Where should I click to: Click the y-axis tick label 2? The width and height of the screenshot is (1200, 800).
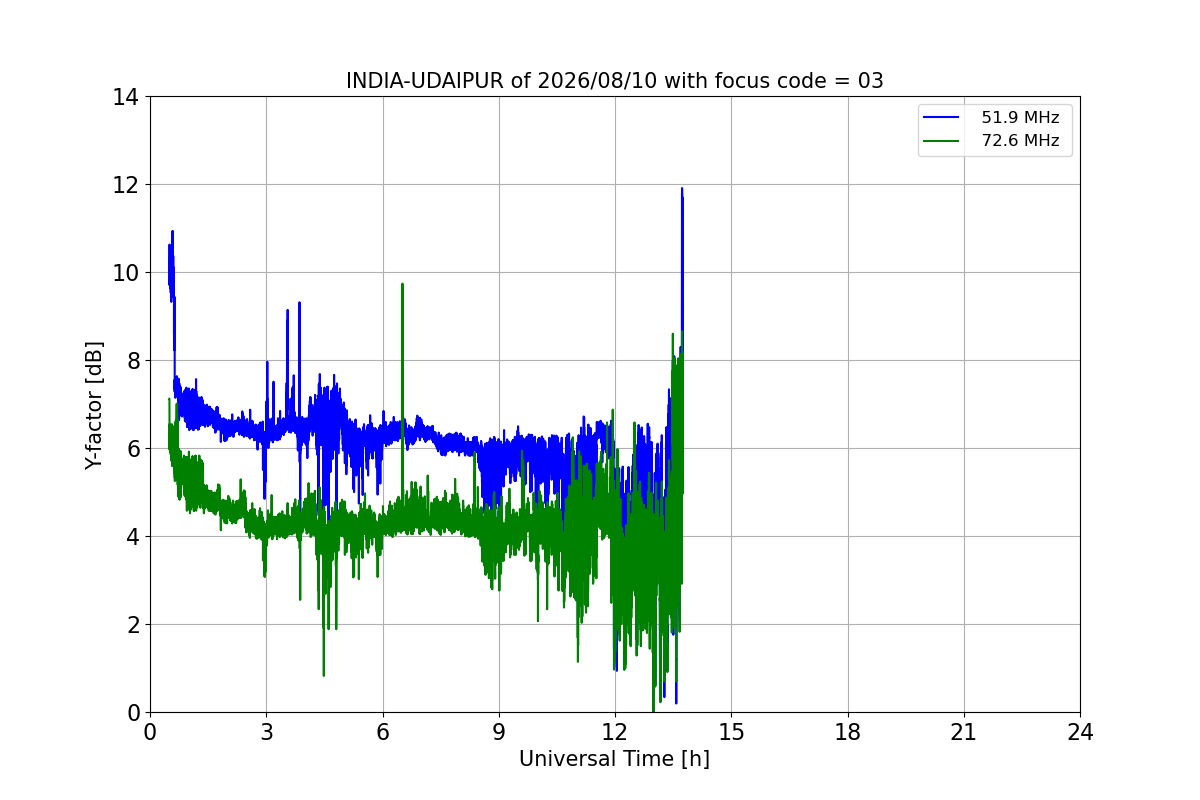click(x=133, y=625)
